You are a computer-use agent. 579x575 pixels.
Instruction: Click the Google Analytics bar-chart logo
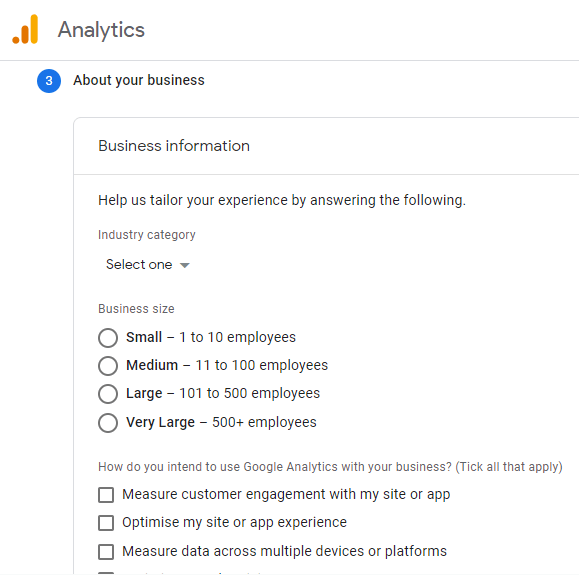point(25,29)
